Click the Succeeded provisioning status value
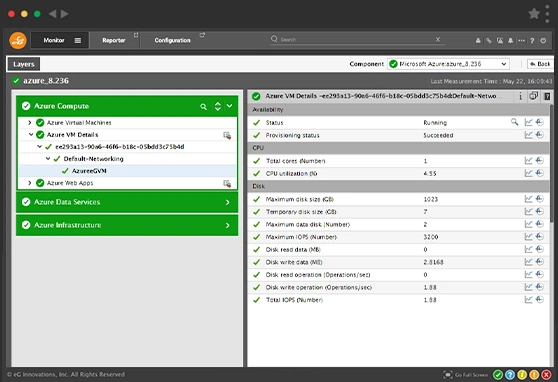This screenshot has height=382, width=558. pyautogui.click(x=438, y=135)
